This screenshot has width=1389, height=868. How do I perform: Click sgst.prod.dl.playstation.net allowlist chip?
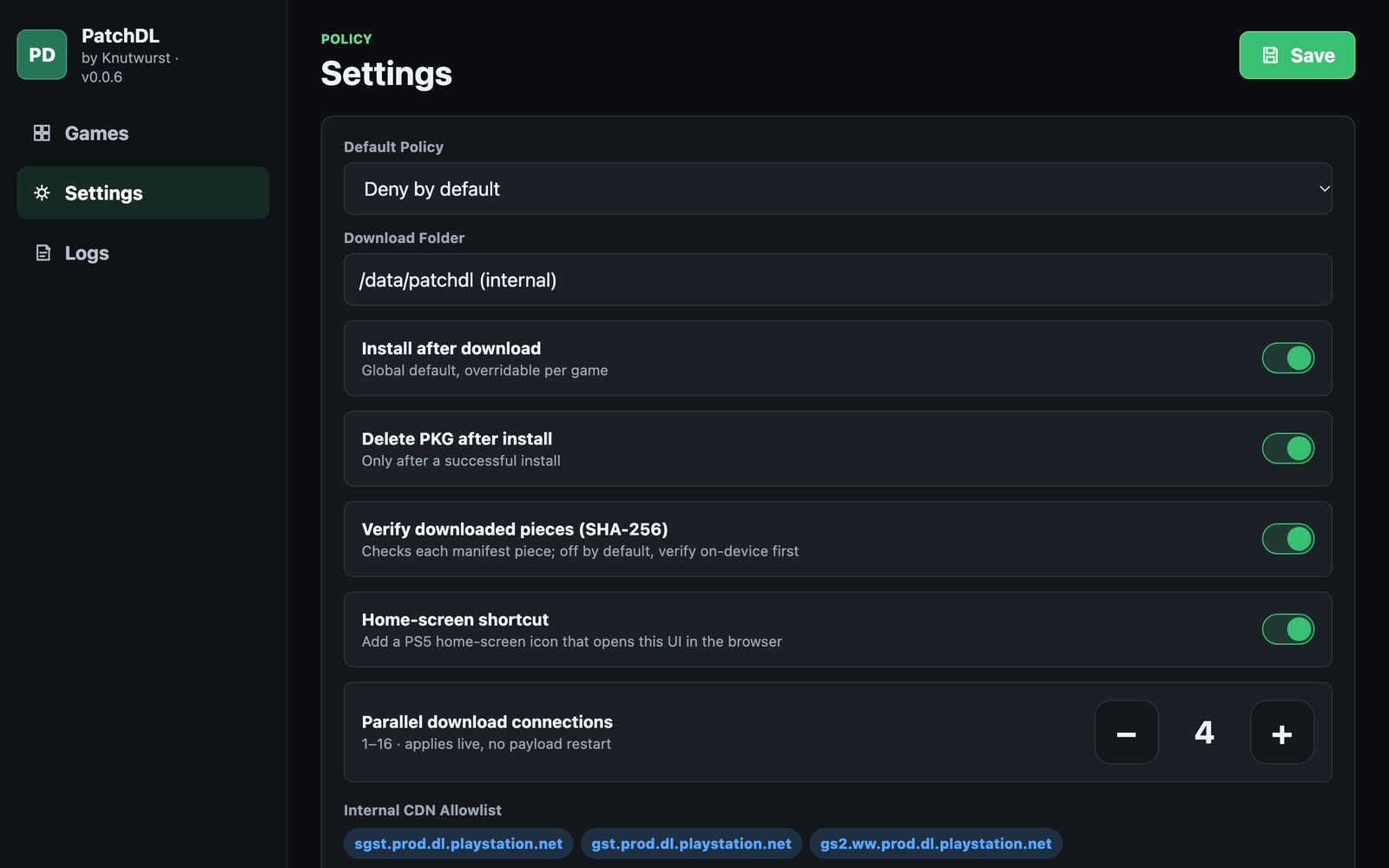point(458,844)
